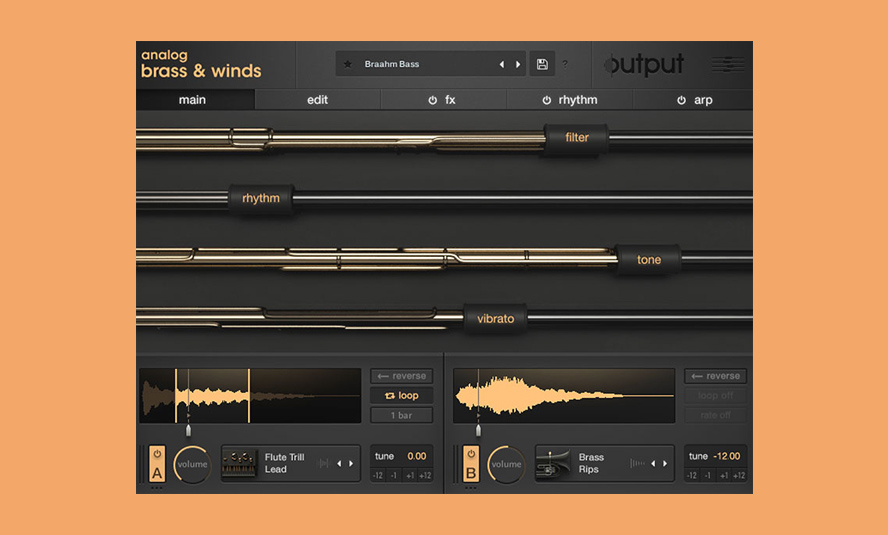Open the fx tab
This screenshot has height=535, width=888.
pos(444,100)
